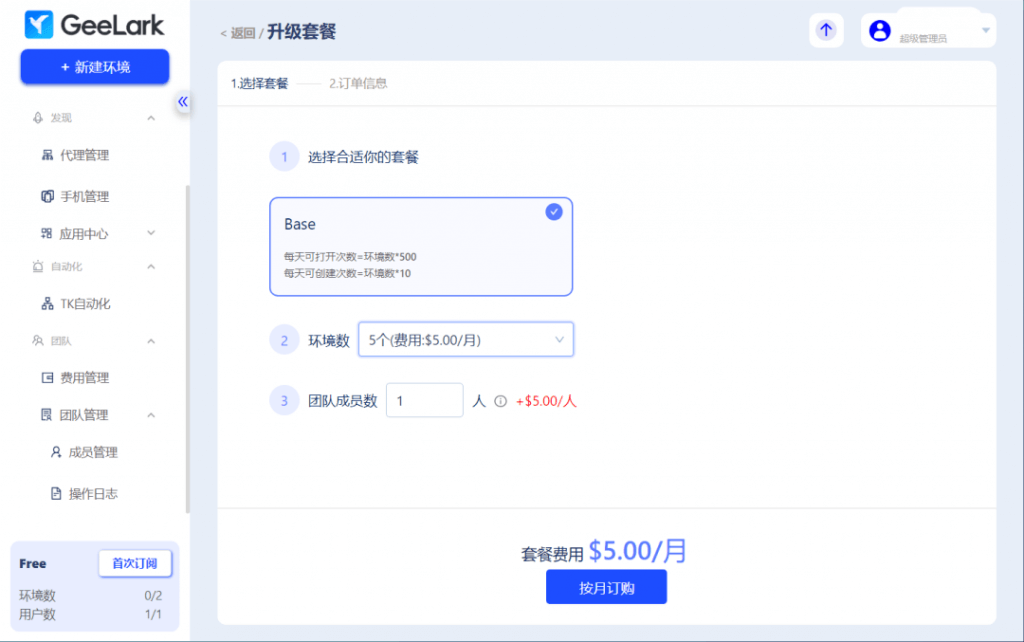The image size is (1024, 642).
Task: Open account dropdown arrow at top right
Action: [986, 31]
